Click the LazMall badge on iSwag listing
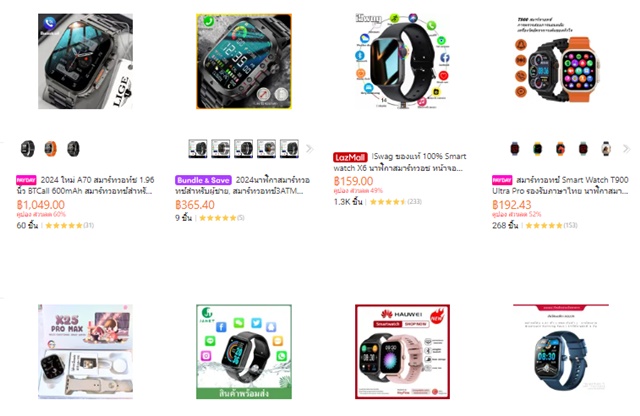Screen dimensions: 640x416 click(x=350, y=157)
